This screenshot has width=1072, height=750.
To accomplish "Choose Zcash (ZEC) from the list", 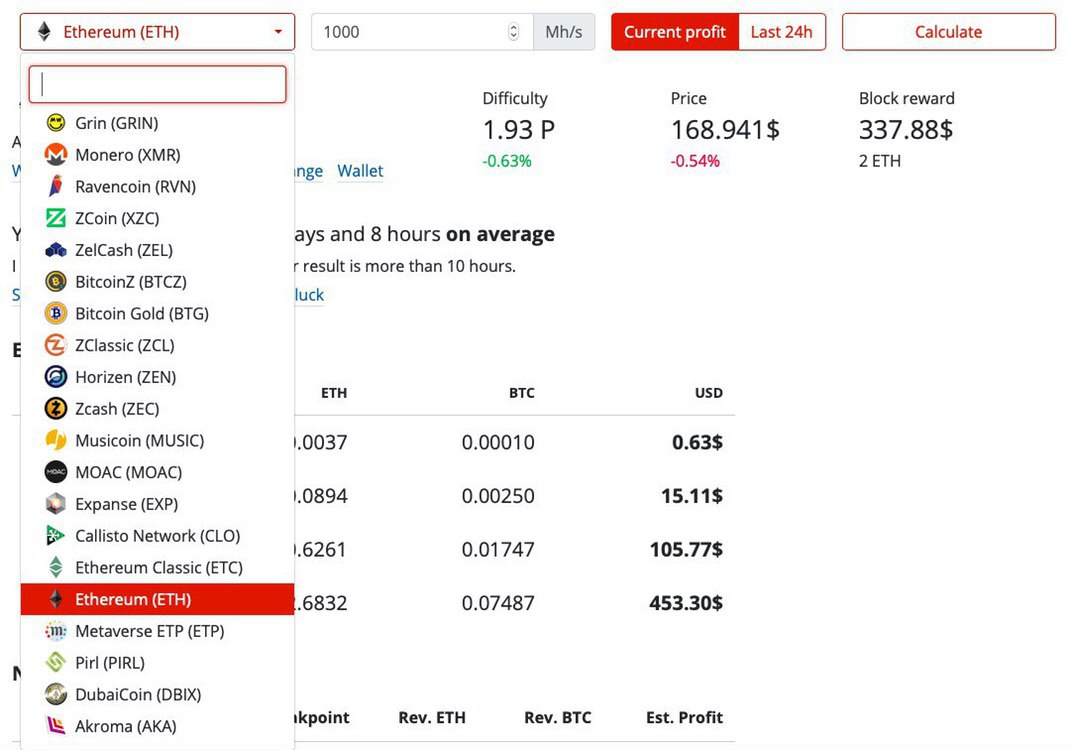I will [157, 409].
